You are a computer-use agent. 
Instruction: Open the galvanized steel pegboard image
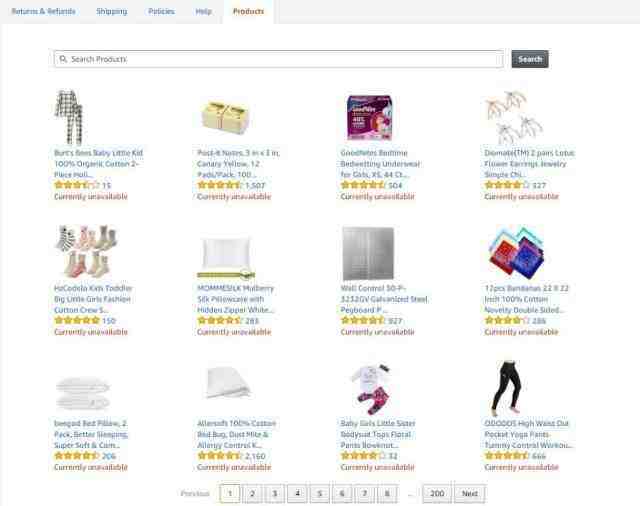click(x=368, y=253)
